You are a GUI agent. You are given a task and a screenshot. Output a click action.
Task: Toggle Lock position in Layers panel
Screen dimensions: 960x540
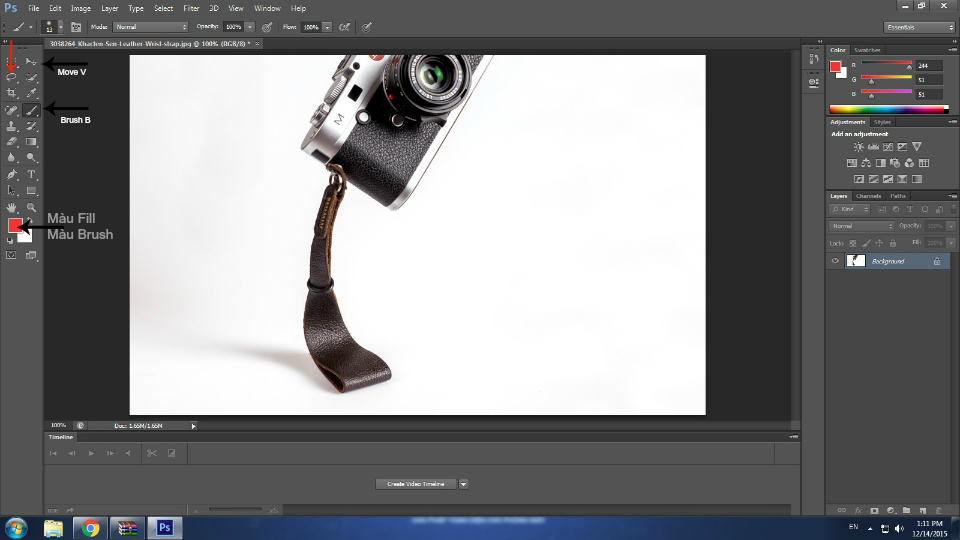tap(879, 243)
